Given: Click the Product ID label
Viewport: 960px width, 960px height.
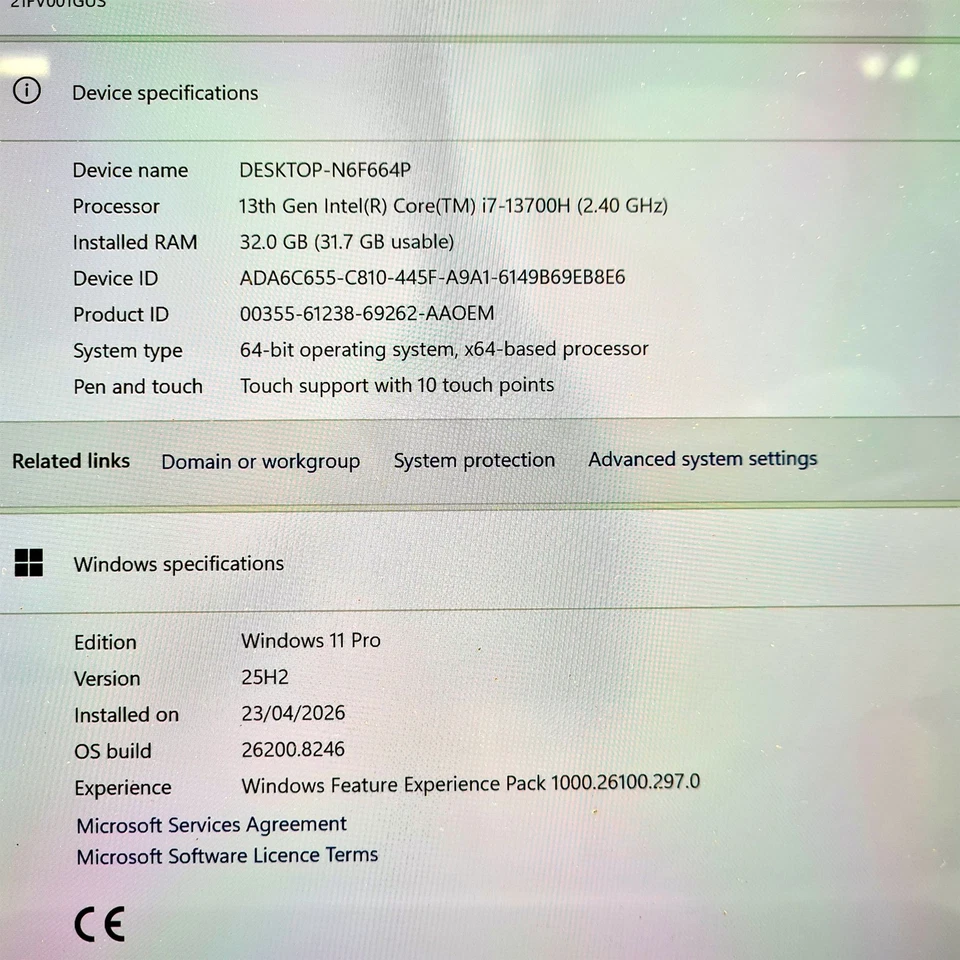Looking at the screenshot, I should (x=121, y=315).
